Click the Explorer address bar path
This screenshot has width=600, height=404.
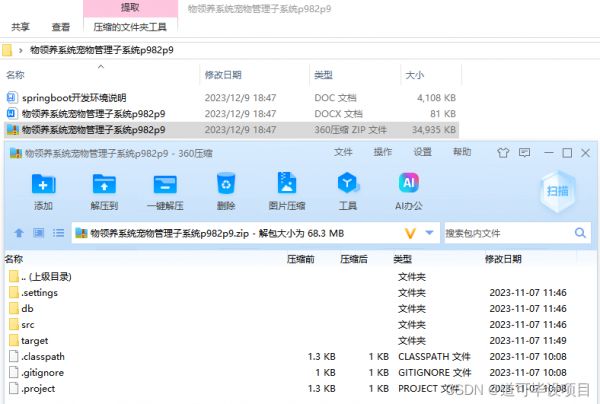pos(102,50)
